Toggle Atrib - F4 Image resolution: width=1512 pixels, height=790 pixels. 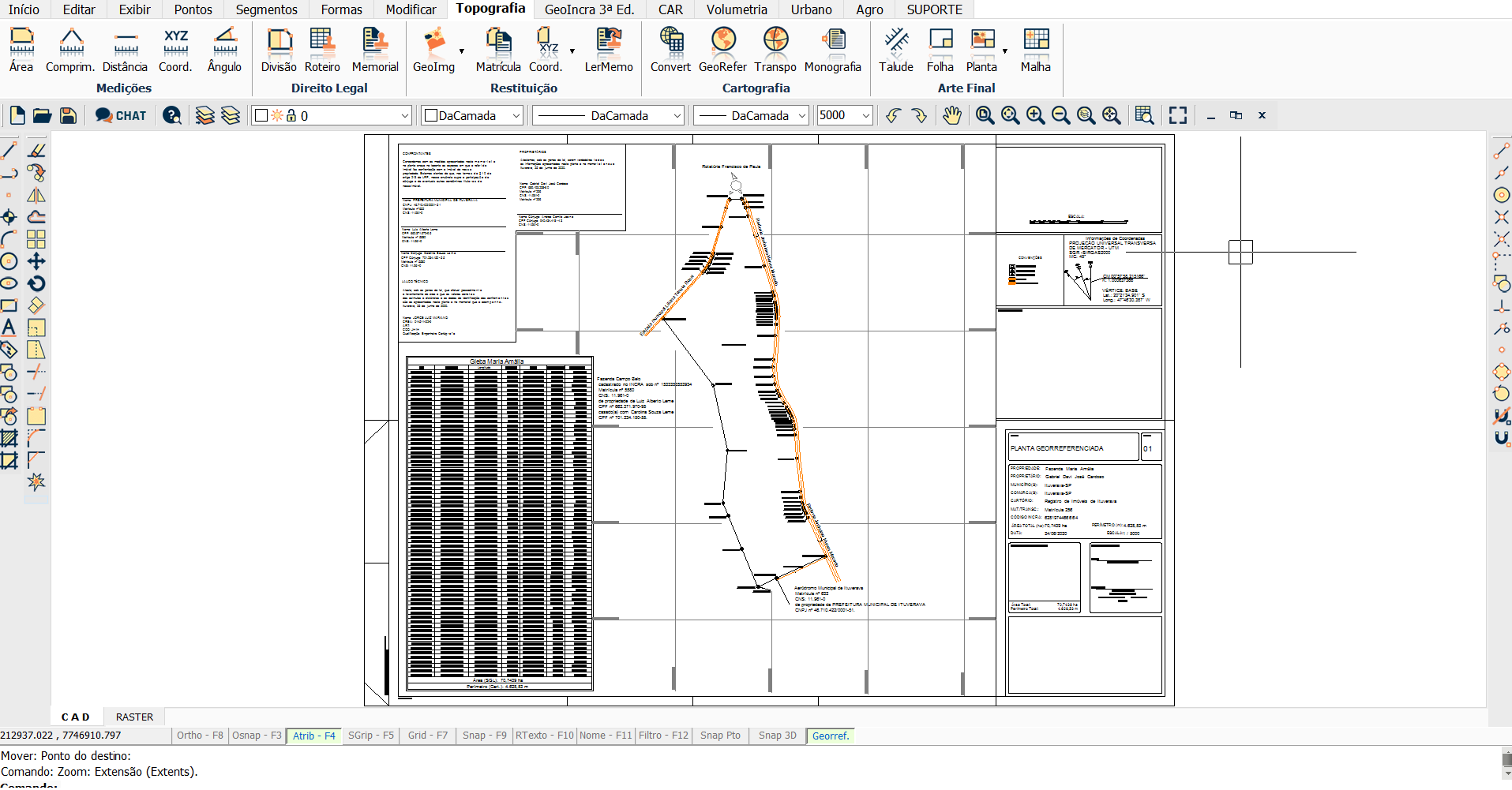tap(314, 736)
